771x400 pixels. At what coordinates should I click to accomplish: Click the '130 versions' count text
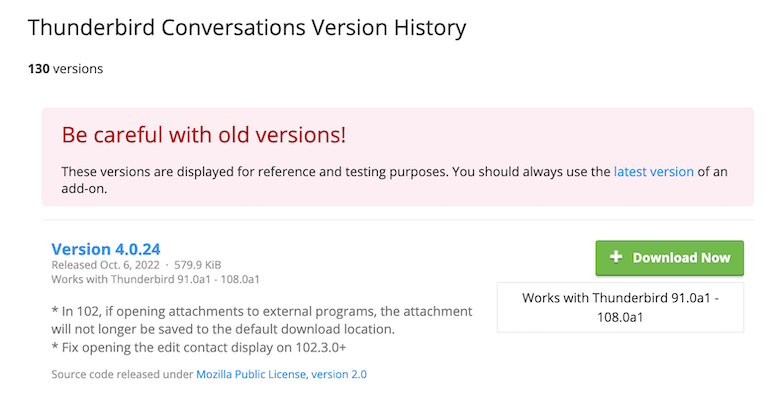(x=65, y=68)
